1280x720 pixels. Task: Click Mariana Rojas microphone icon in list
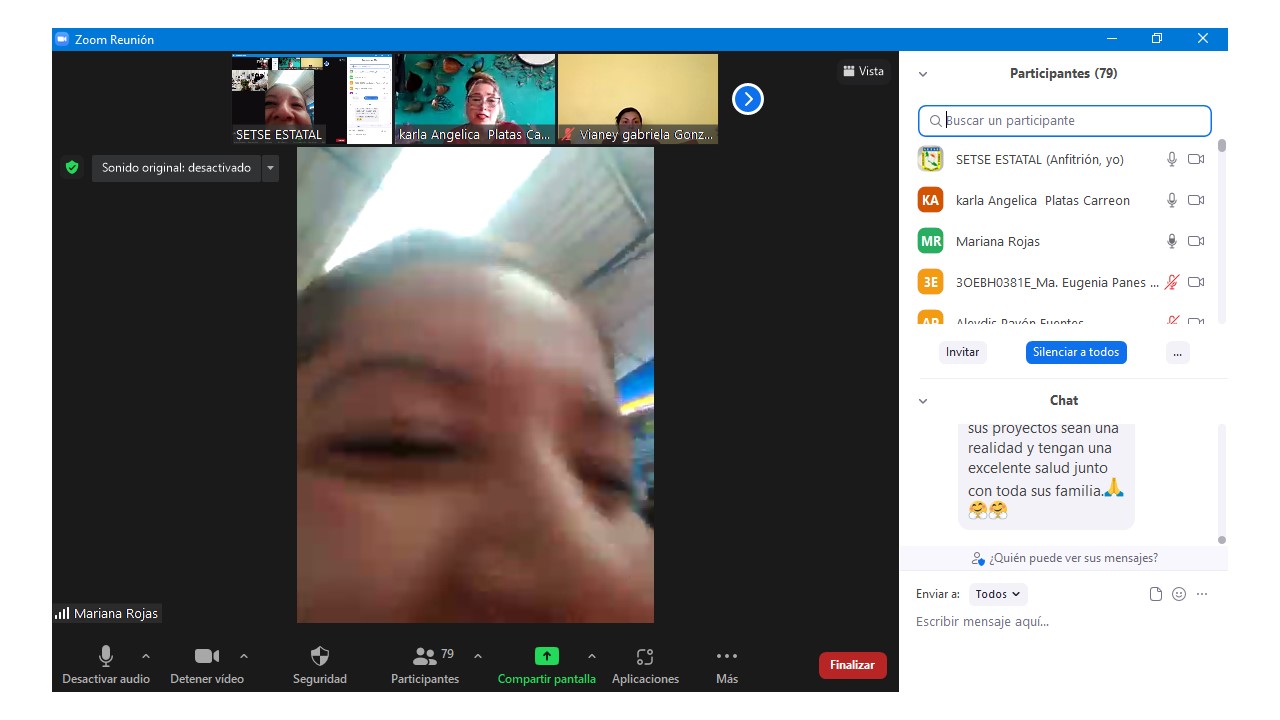click(x=1172, y=241)
